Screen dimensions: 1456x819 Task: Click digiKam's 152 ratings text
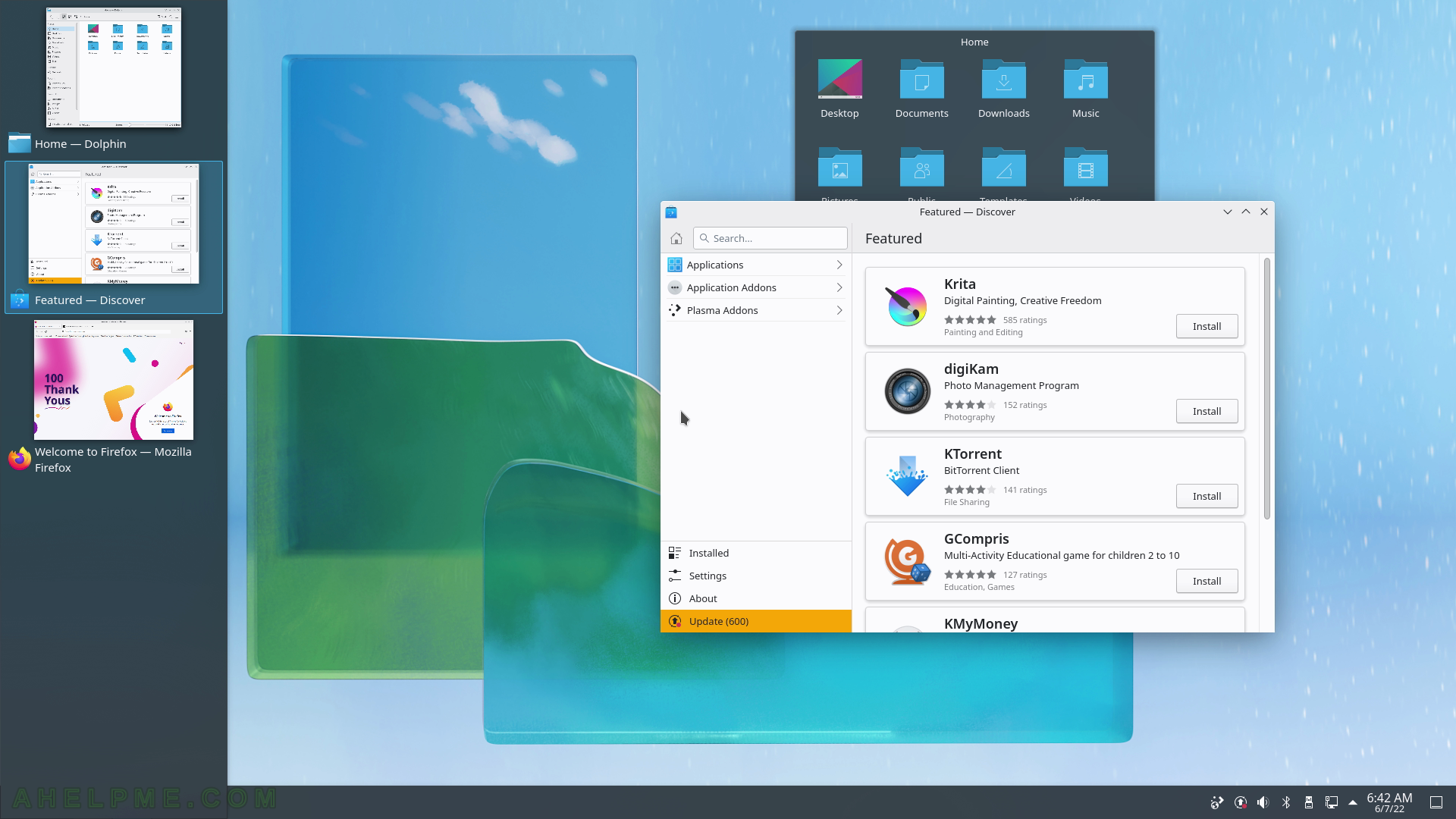click(1025, 405)
